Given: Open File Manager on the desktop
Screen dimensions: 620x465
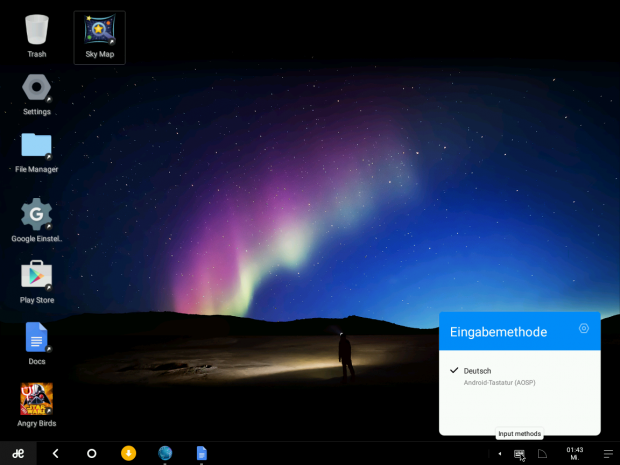Looking at the screenshot, I should coord(37,148).
